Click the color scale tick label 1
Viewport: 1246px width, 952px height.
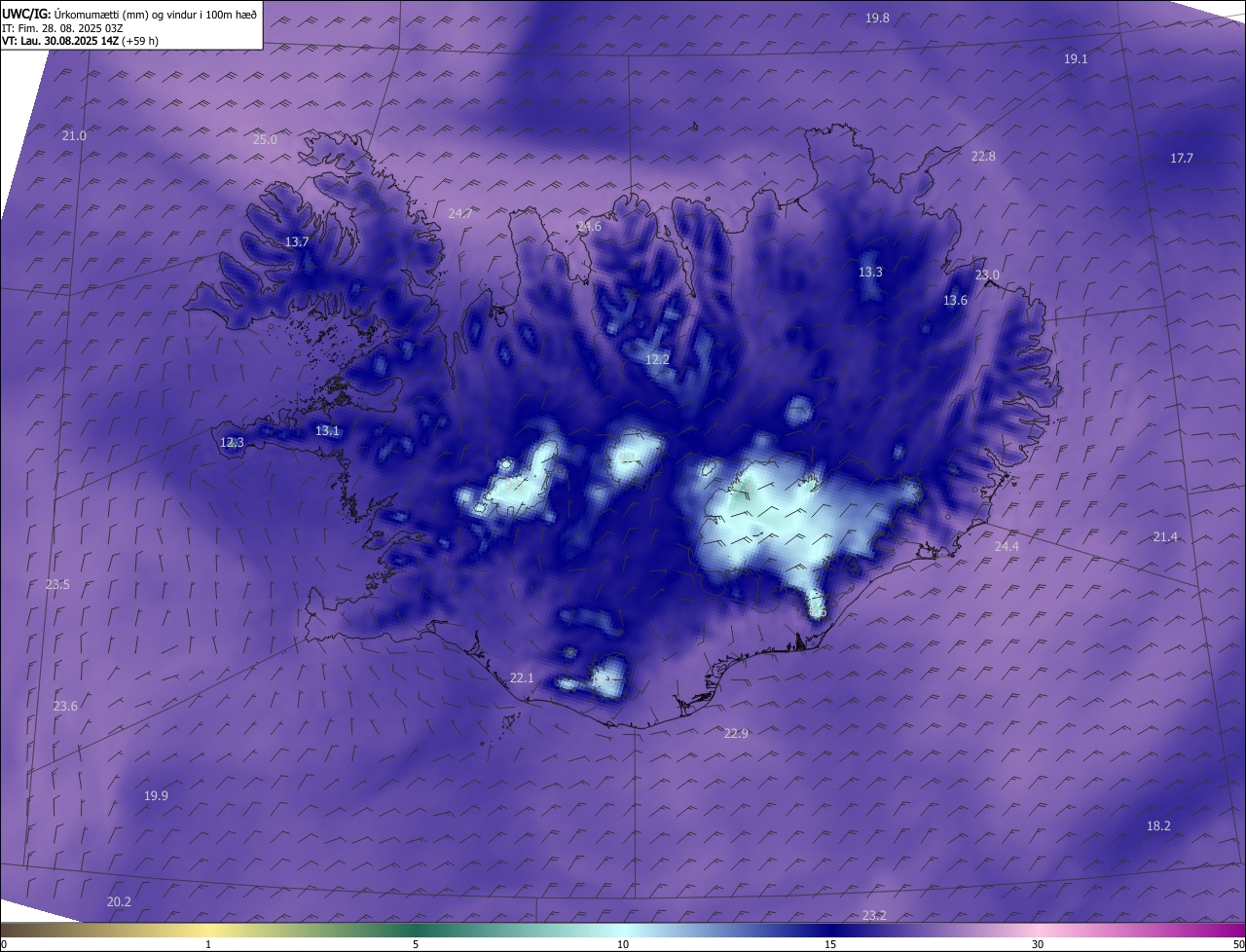click(x=208, y=944)
